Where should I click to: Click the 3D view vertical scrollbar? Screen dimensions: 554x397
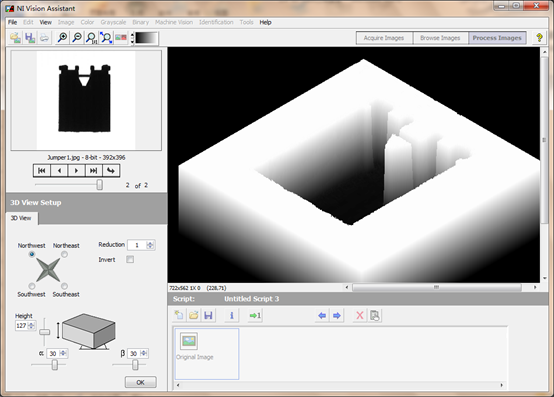544,140
